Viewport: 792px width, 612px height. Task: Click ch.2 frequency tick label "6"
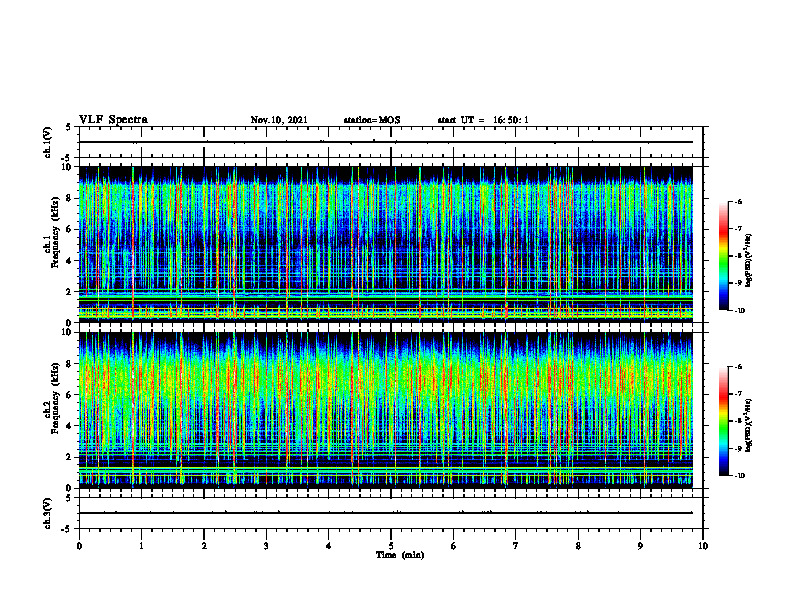(71, 395)
